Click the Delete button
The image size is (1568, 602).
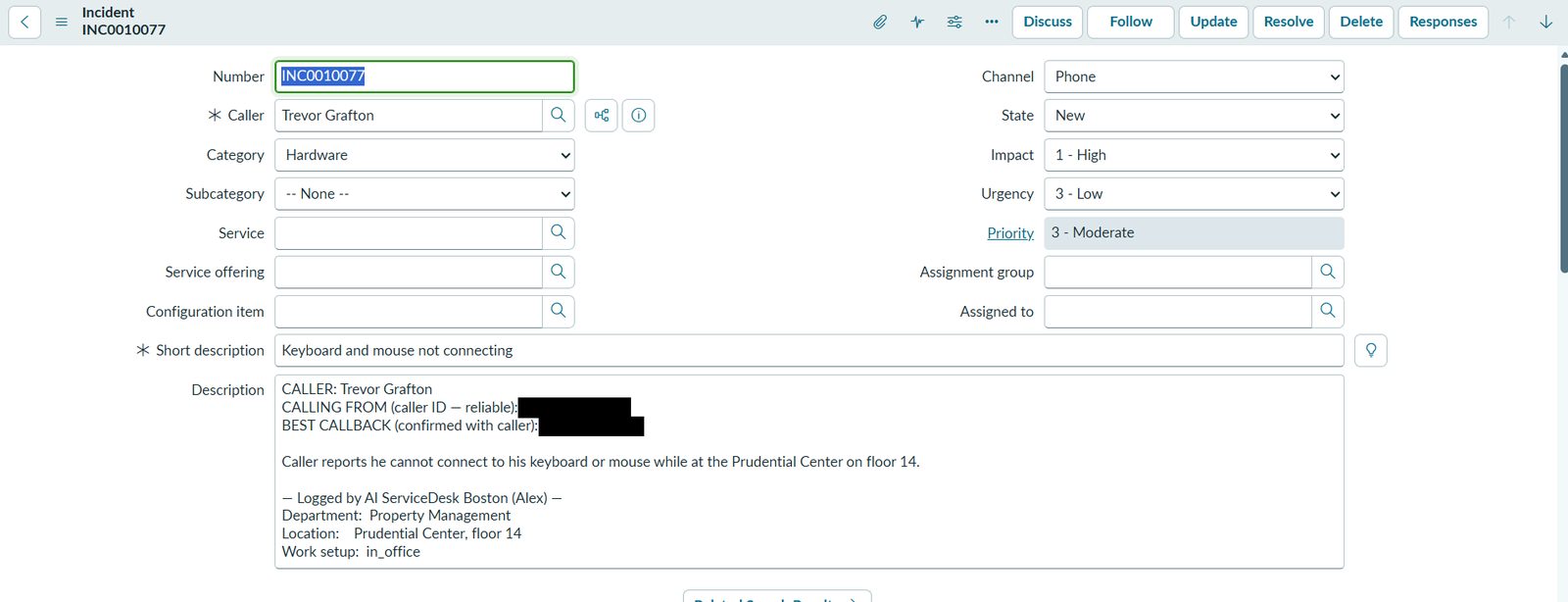point(1361,22)
